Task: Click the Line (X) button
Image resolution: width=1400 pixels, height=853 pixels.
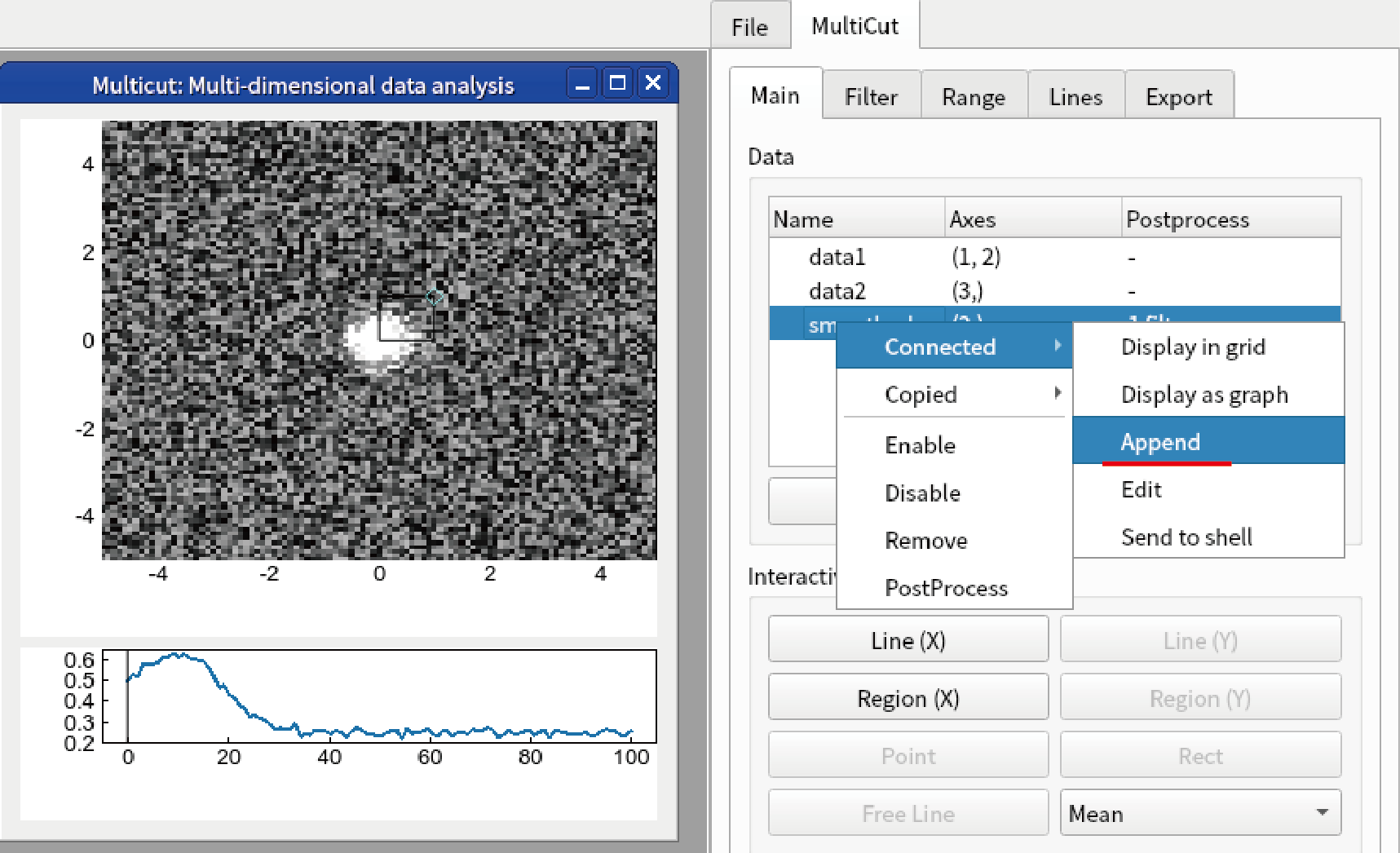Action: tap(908, 640)
